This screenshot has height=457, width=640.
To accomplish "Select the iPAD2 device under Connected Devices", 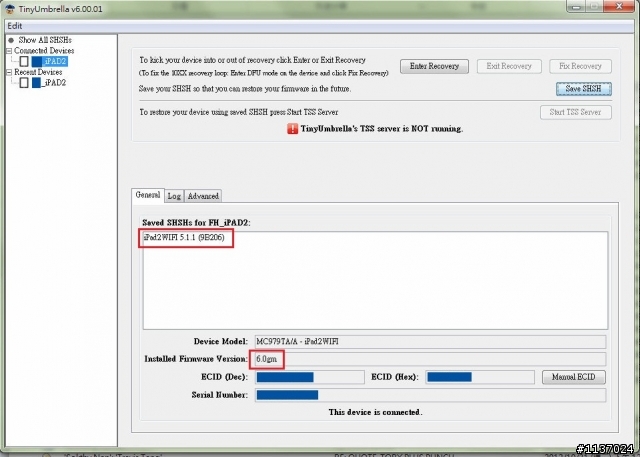I will [50, 61].
